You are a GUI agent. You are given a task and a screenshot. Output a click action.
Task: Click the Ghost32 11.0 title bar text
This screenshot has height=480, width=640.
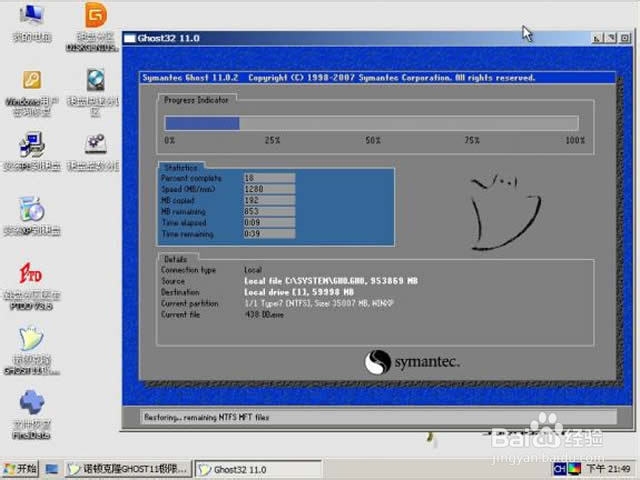tap(169, 38)
